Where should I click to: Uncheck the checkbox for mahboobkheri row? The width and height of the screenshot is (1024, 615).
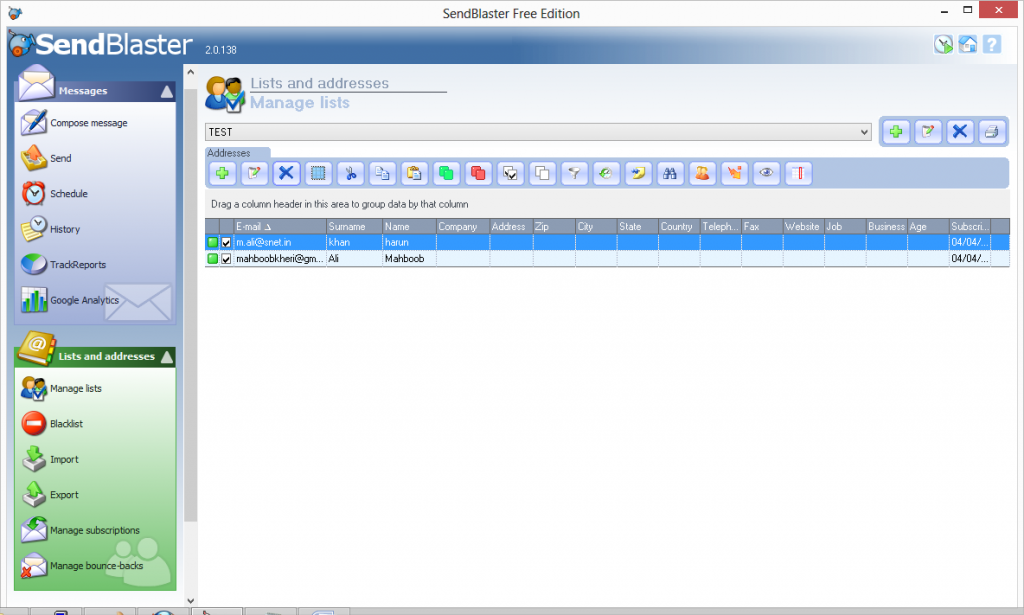tap(226, 259)
